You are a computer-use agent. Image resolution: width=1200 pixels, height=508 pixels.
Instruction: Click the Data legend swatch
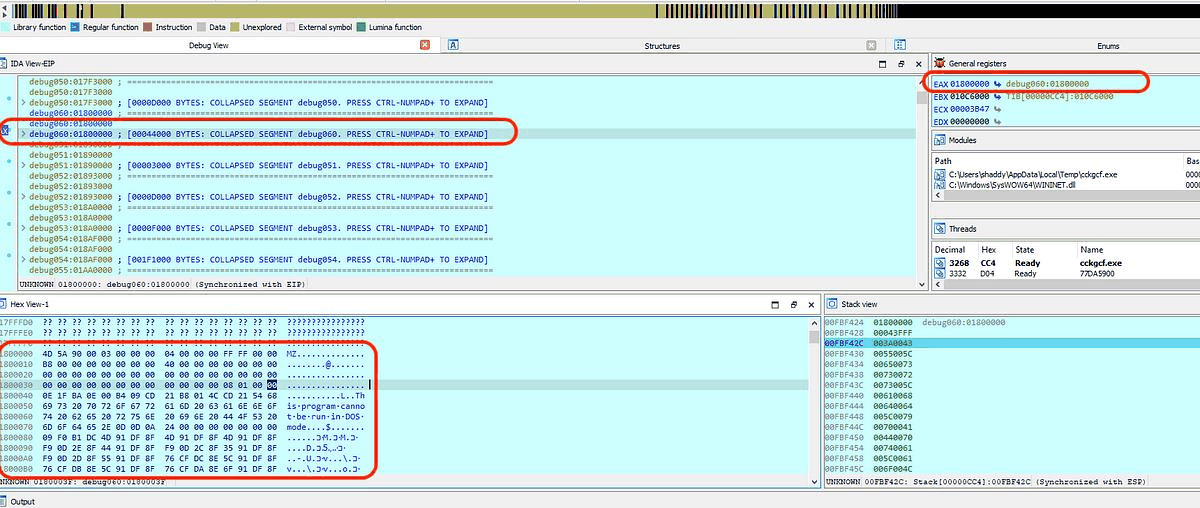[203, 27]
